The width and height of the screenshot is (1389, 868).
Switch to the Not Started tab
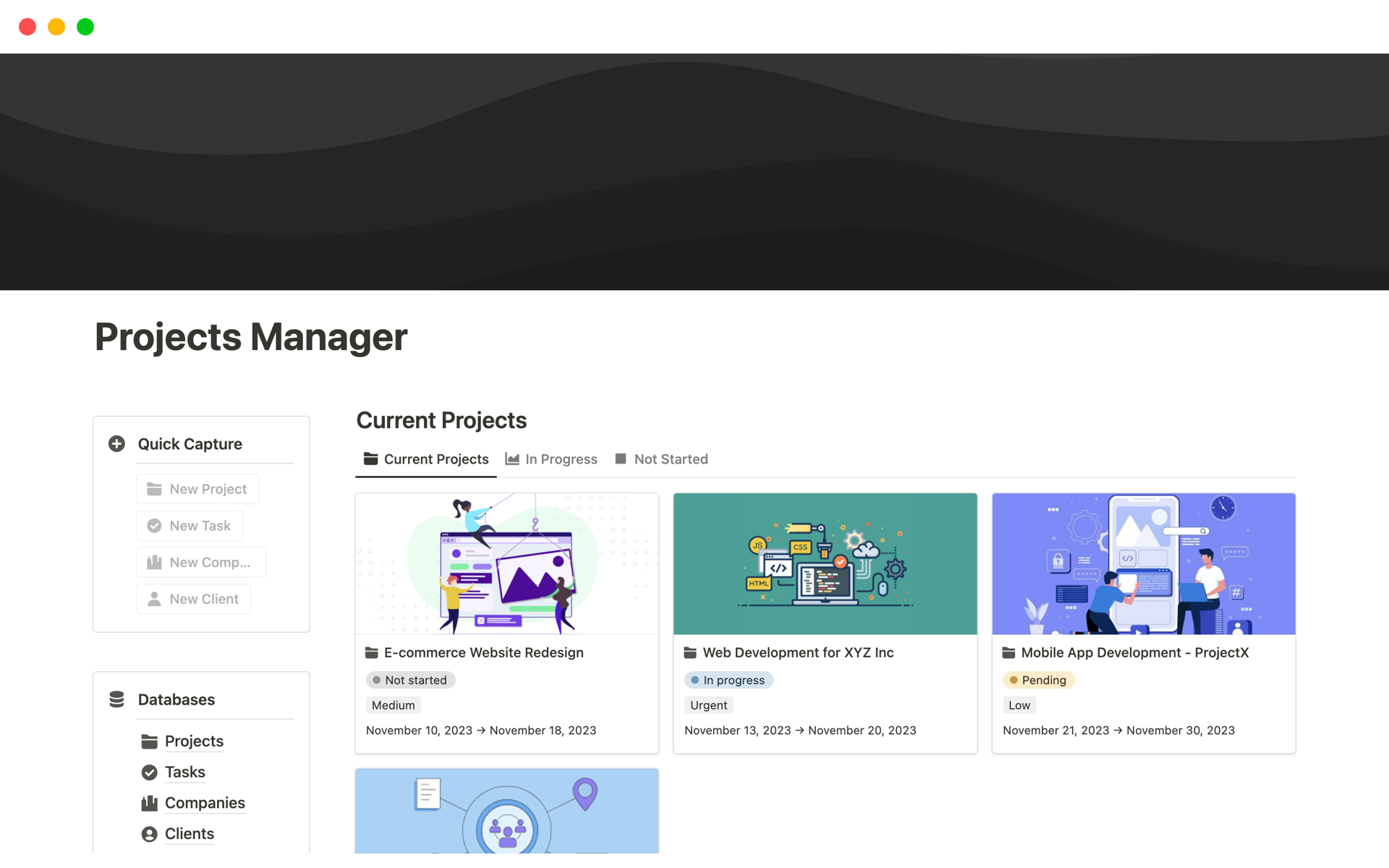pos(661,459)
